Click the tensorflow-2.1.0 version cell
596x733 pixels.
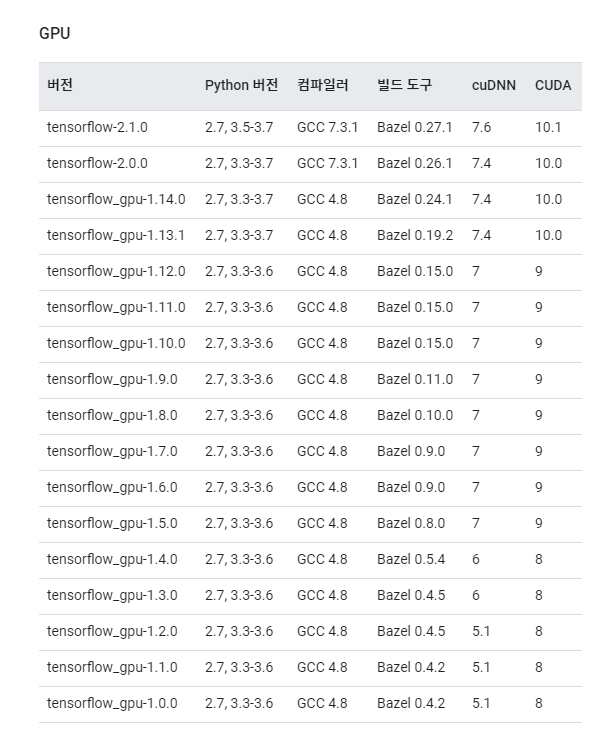click(x=97, y=127)
